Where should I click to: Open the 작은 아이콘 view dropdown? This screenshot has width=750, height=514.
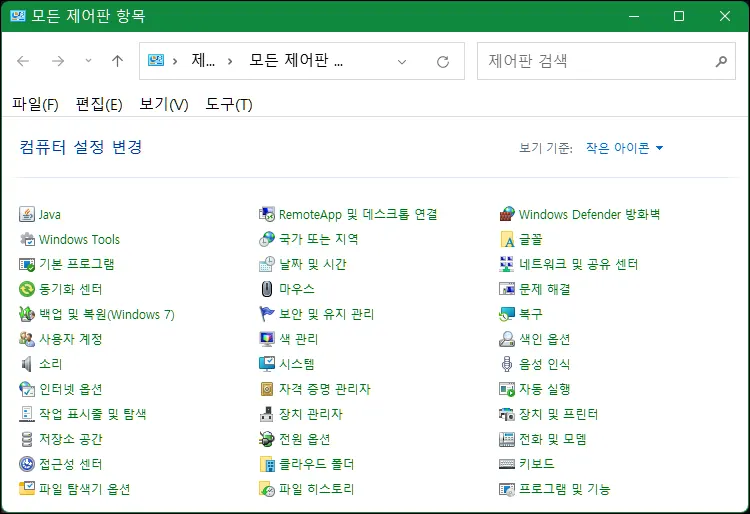625,148
